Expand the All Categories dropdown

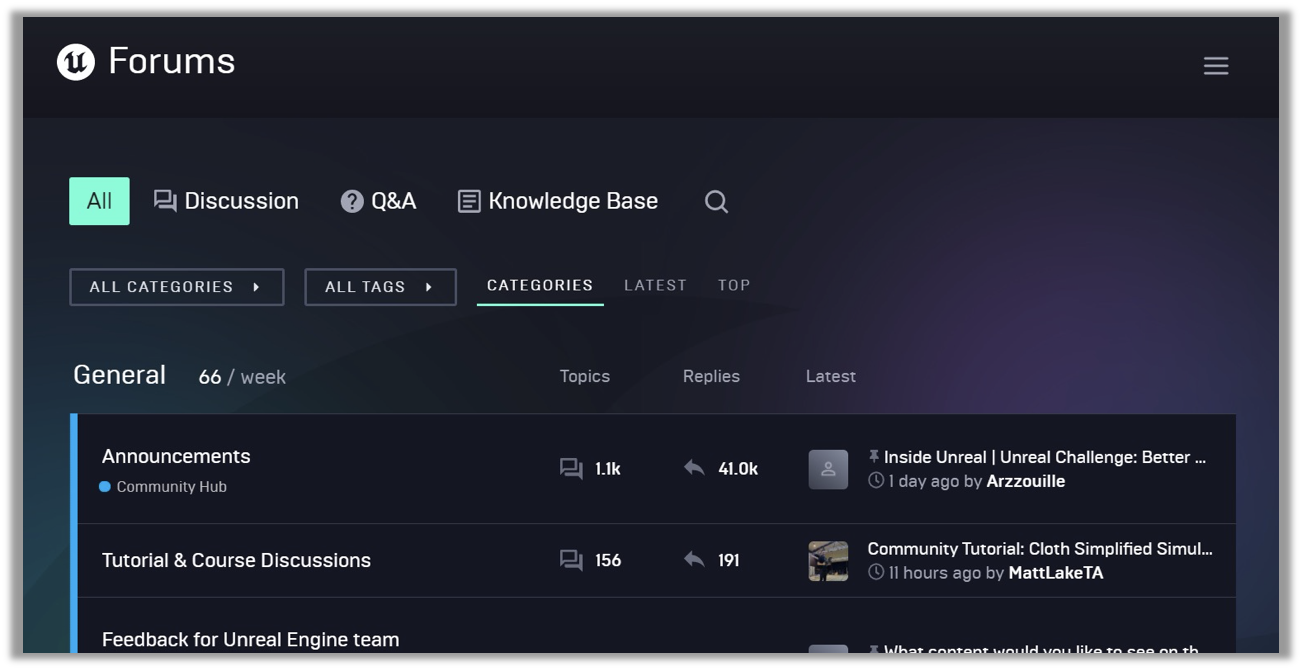177,287
